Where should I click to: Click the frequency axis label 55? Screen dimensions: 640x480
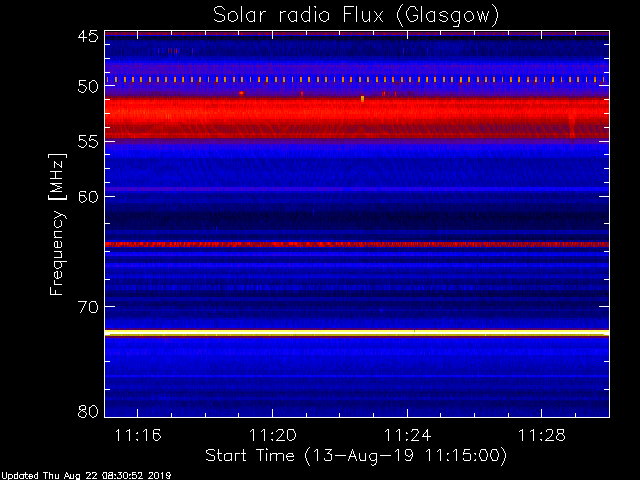[x=88, y=142]
